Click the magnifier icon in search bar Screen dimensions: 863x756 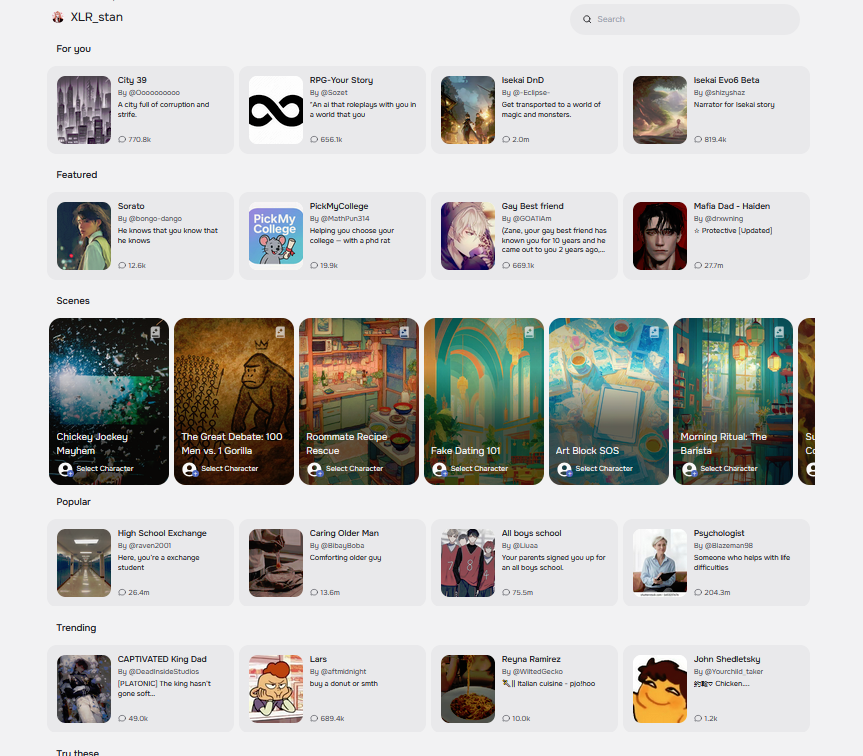pos(587,19)
